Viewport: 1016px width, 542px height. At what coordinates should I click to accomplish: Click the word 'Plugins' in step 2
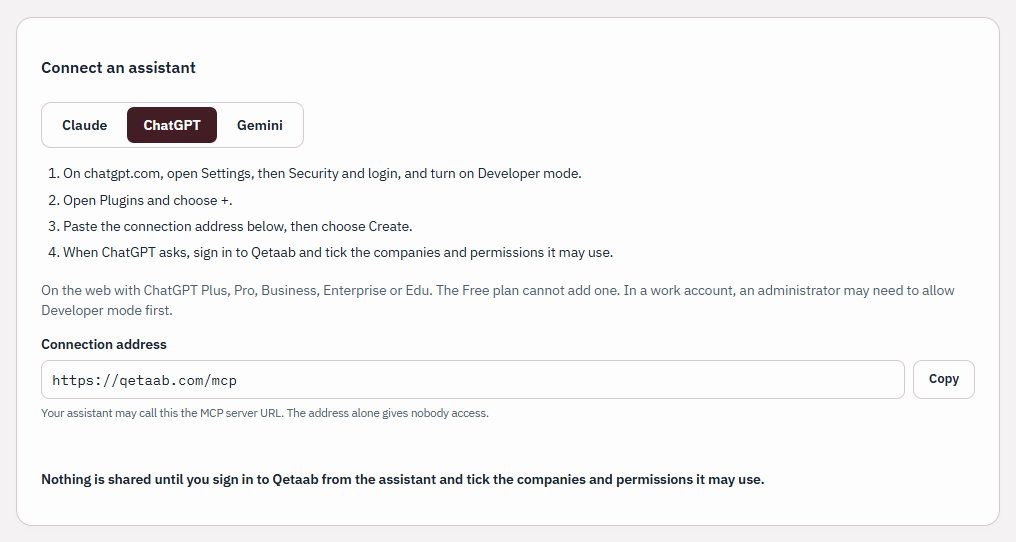tap(121, 200)
